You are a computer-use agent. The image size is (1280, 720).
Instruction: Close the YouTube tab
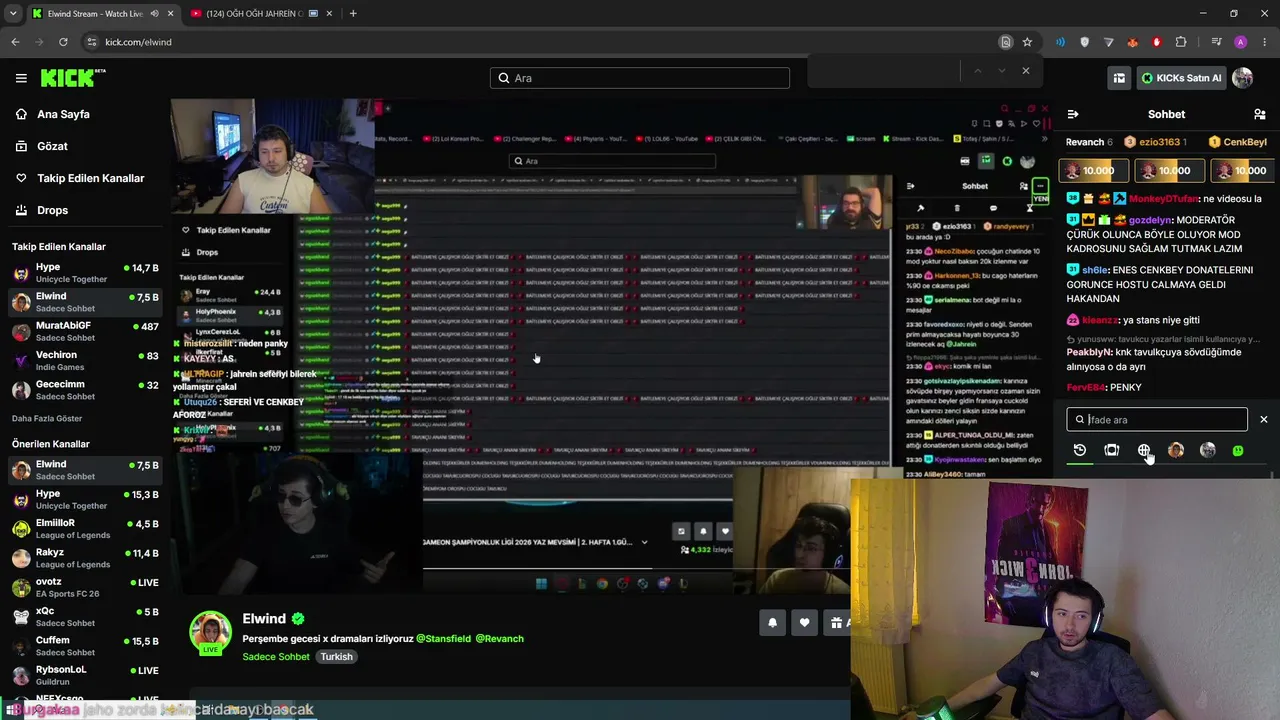coord(330,14)
